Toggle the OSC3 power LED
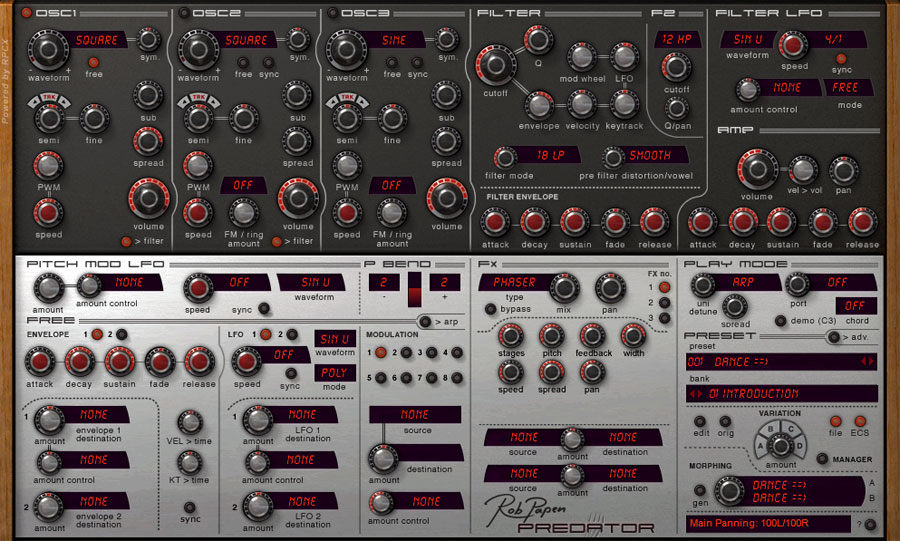Viewport: 900px width, 541px height. point(332,13)
